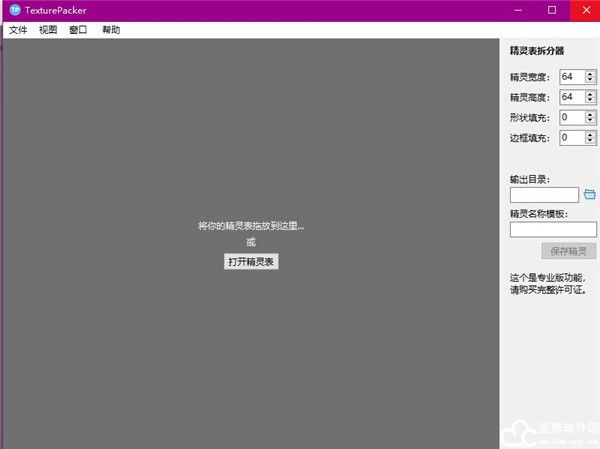Screen dimensions: 600x449
Task: Minimize the TexturePacker window
Action: coord(518,10)
